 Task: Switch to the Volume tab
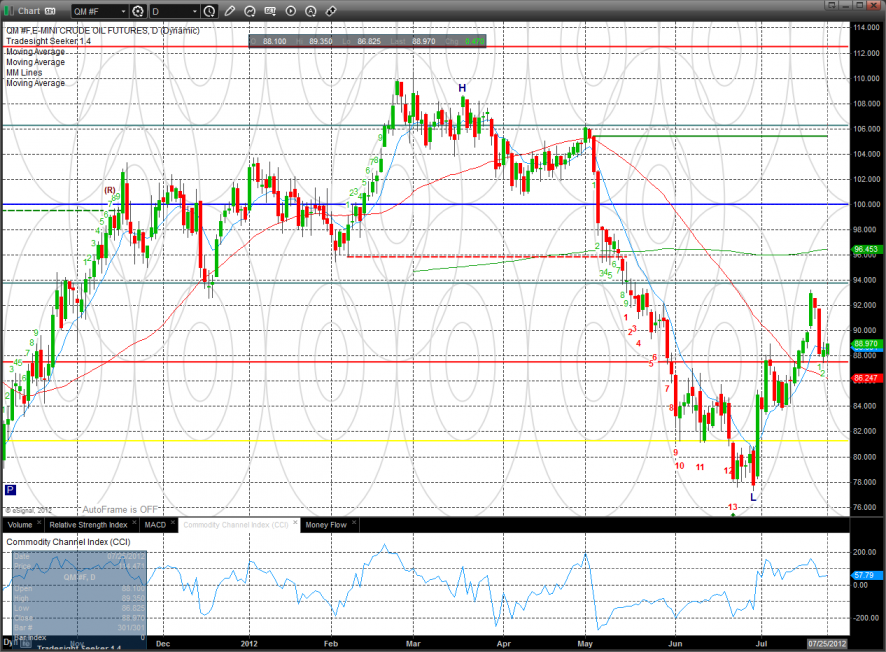click(x=20, y=524)
